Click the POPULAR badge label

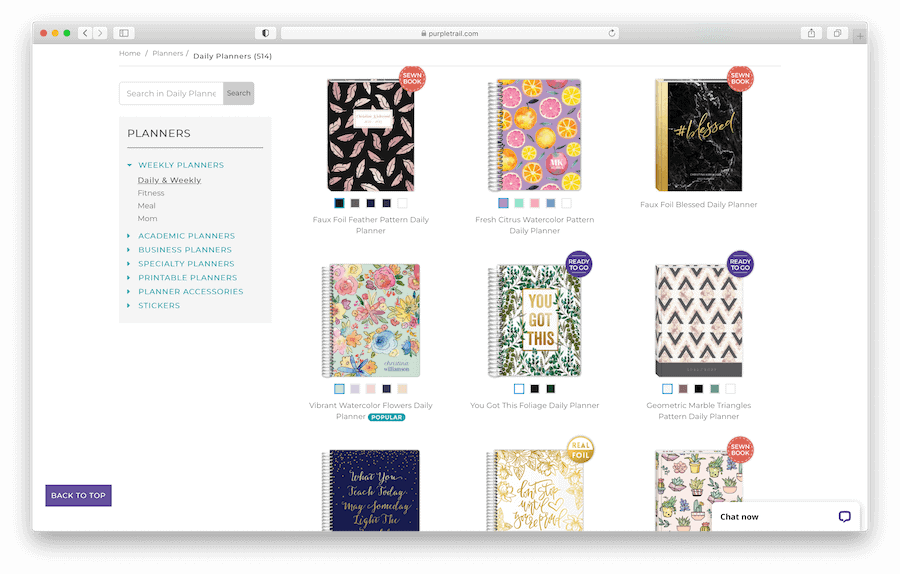coord(387,417)
